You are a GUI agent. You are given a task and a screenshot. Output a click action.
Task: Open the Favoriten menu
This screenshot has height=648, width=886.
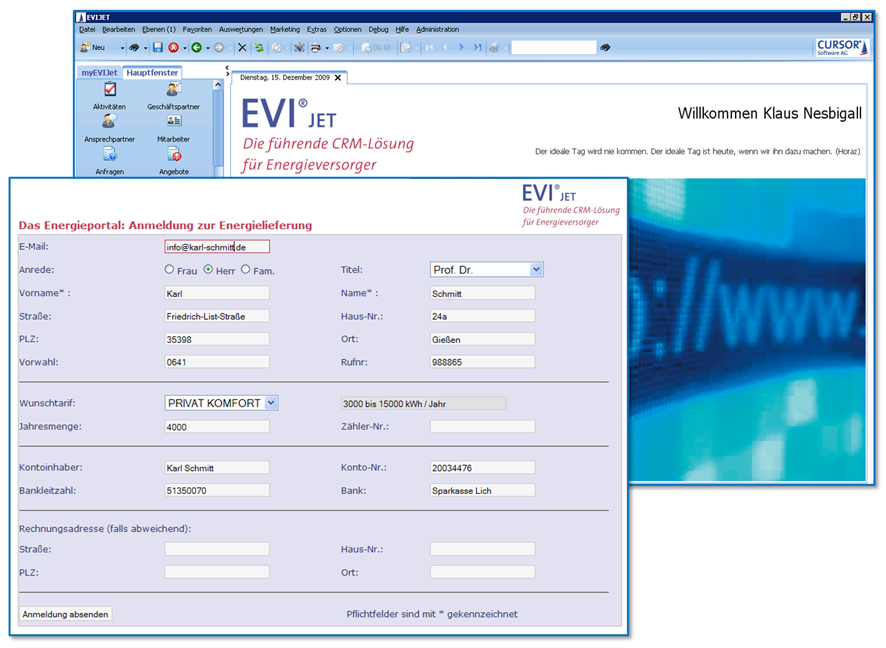pyautogui.click(x=197, y=29)
